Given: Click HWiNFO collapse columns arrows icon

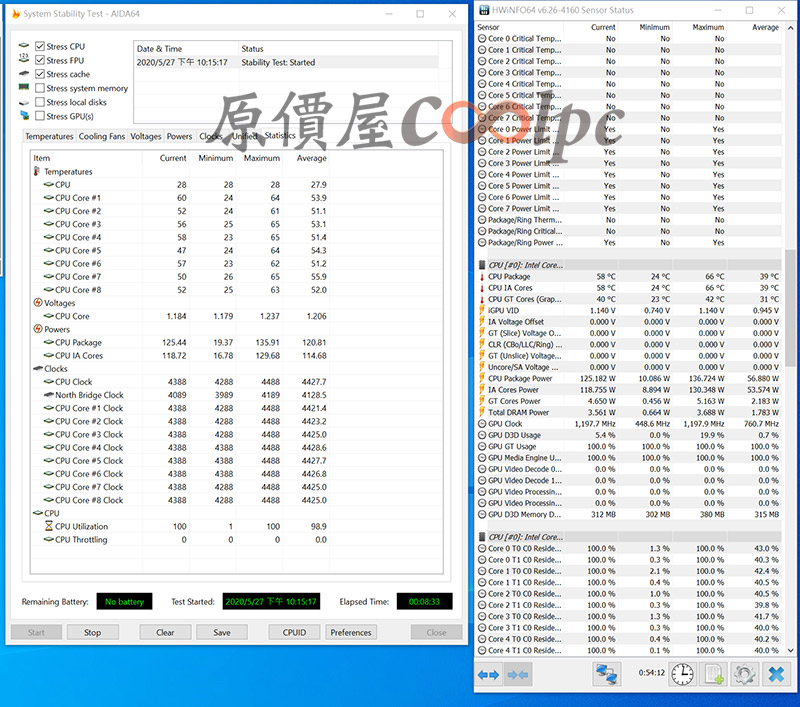Looking at the screenshot, I should [x=518, y=675].
